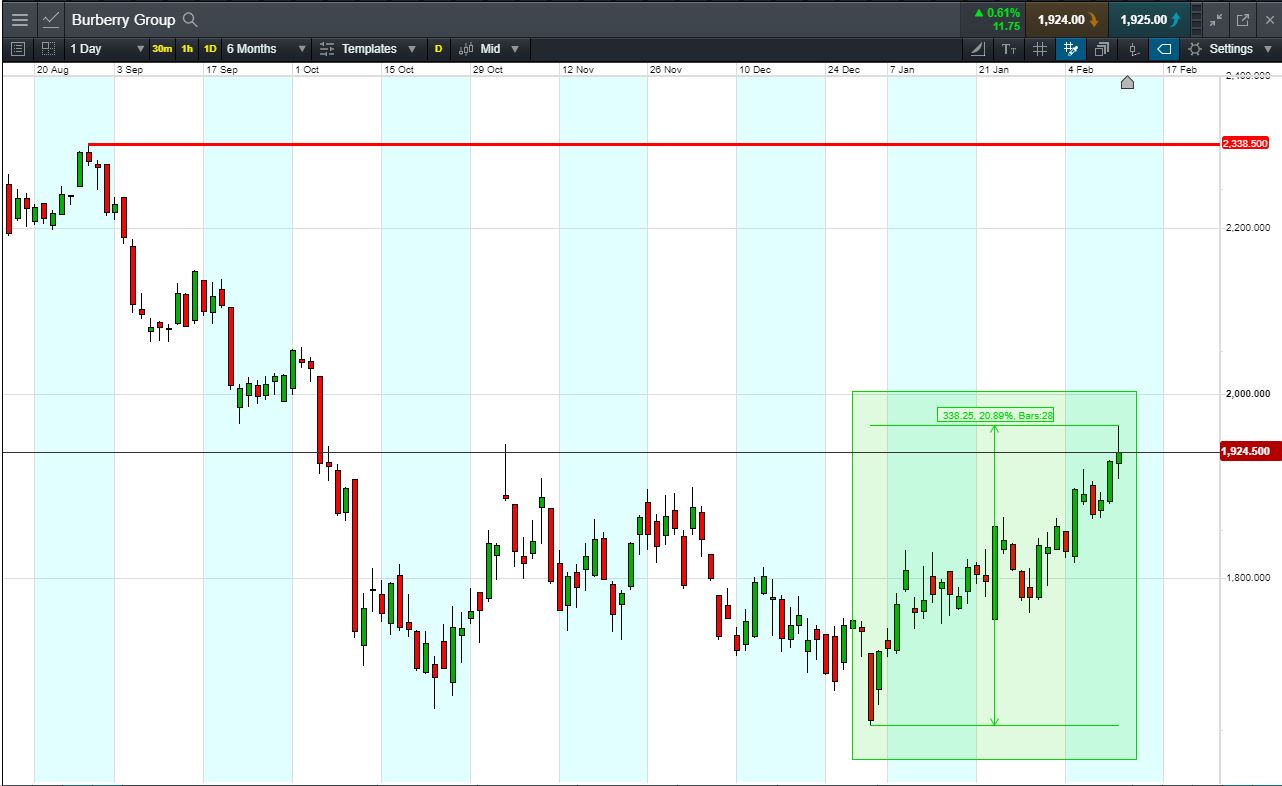Screen dimensions: 1282x786
Task: Select the trendline drawing tool
Action: 978,48
